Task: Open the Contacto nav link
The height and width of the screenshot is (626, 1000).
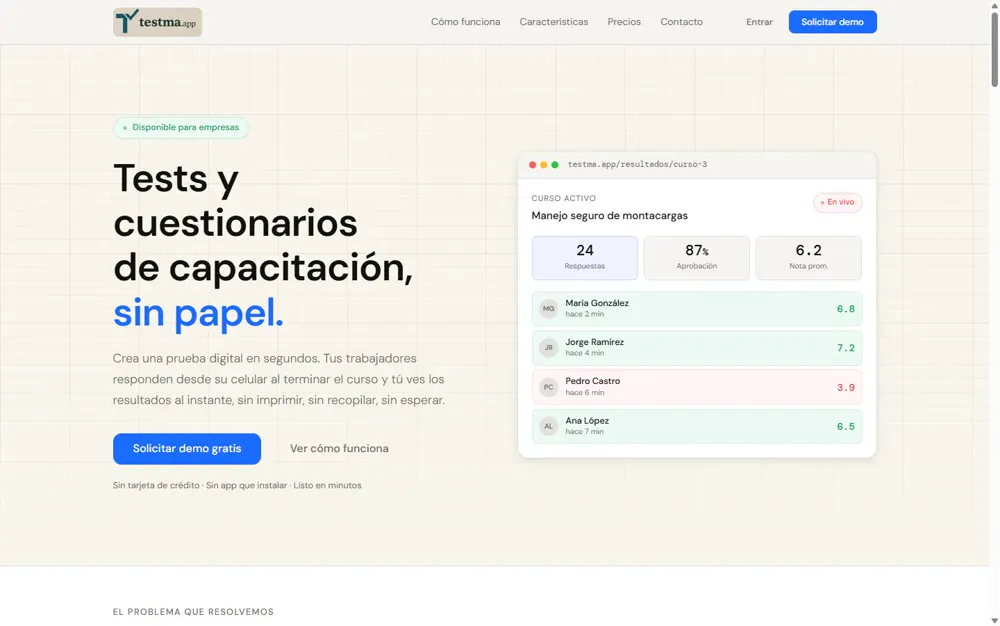Action: pos(681,22)
